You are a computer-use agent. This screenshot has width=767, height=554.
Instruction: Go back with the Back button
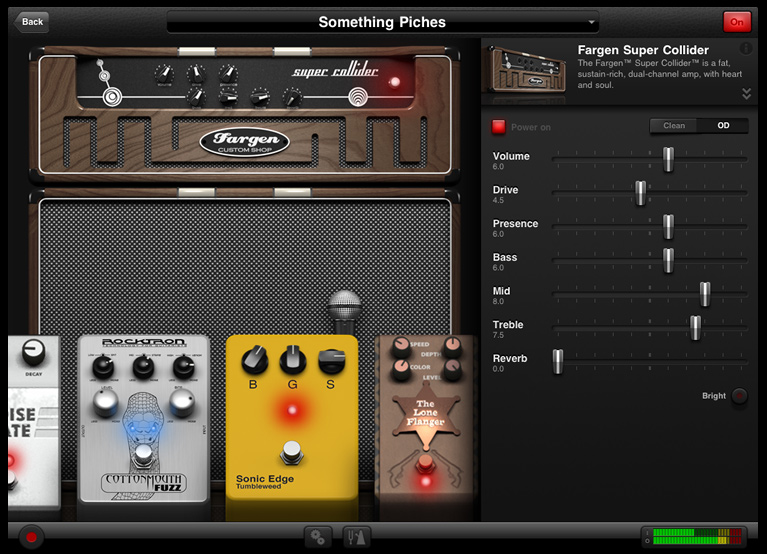pyautogui.click(x=32, y=22)
